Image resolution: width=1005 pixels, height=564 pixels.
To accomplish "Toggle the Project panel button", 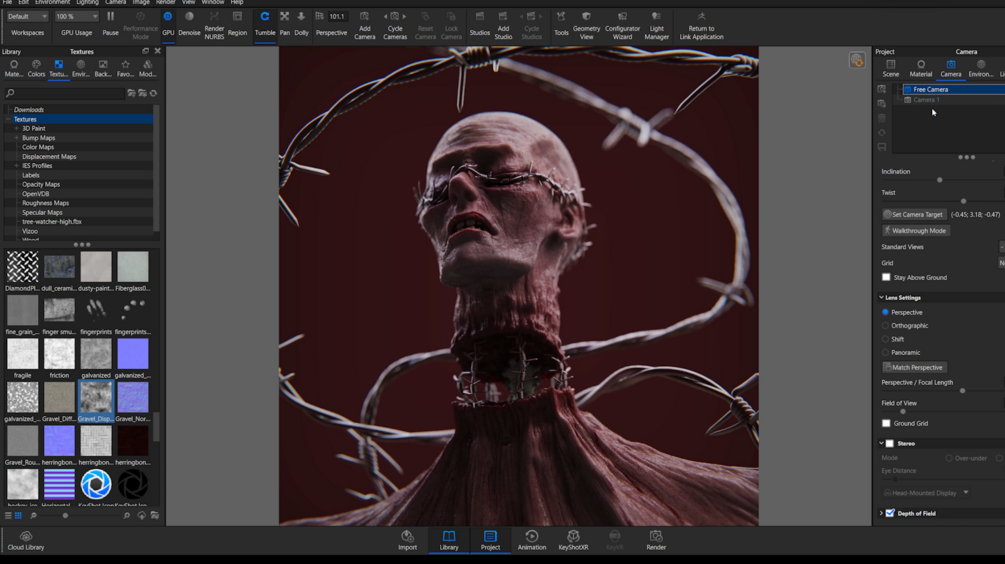I will [490, 540].
